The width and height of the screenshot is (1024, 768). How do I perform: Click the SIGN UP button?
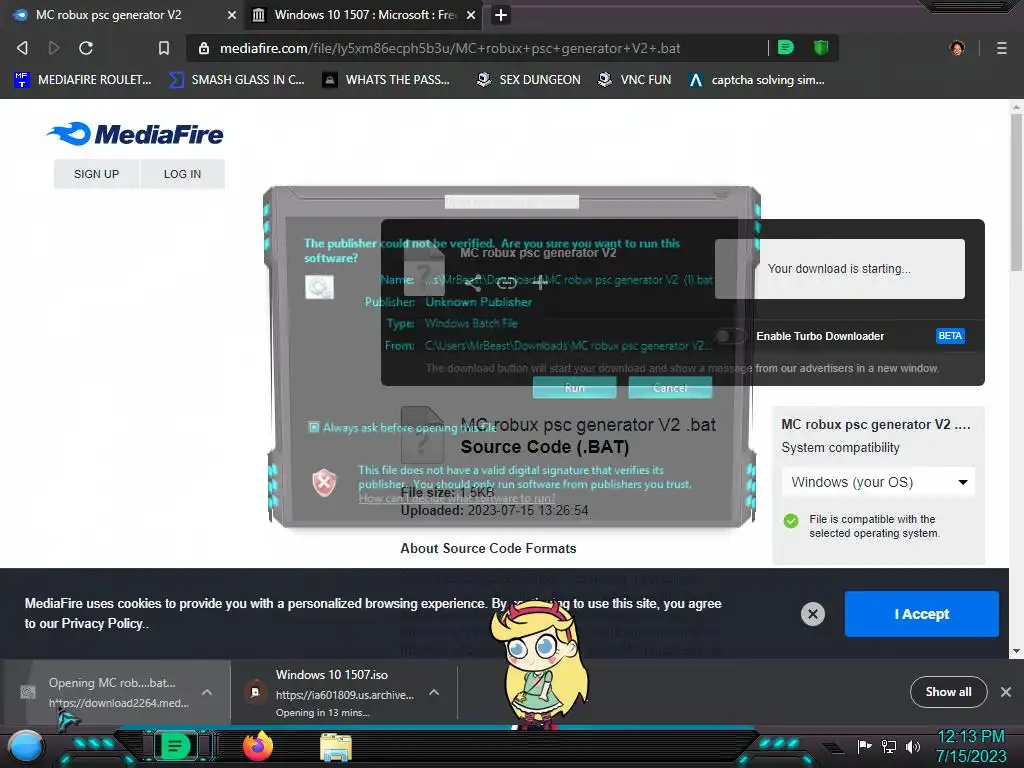tap(97, 174)
